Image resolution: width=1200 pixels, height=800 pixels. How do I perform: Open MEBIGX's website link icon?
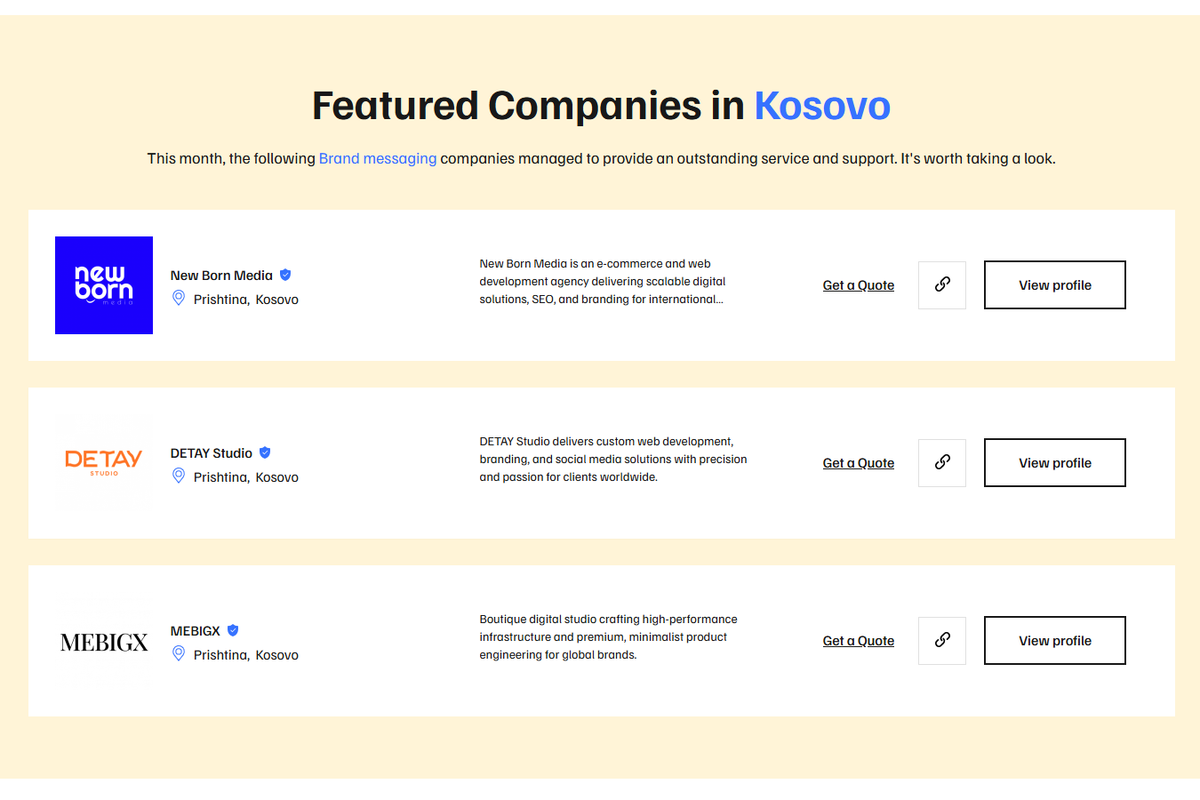pos(941,640)
